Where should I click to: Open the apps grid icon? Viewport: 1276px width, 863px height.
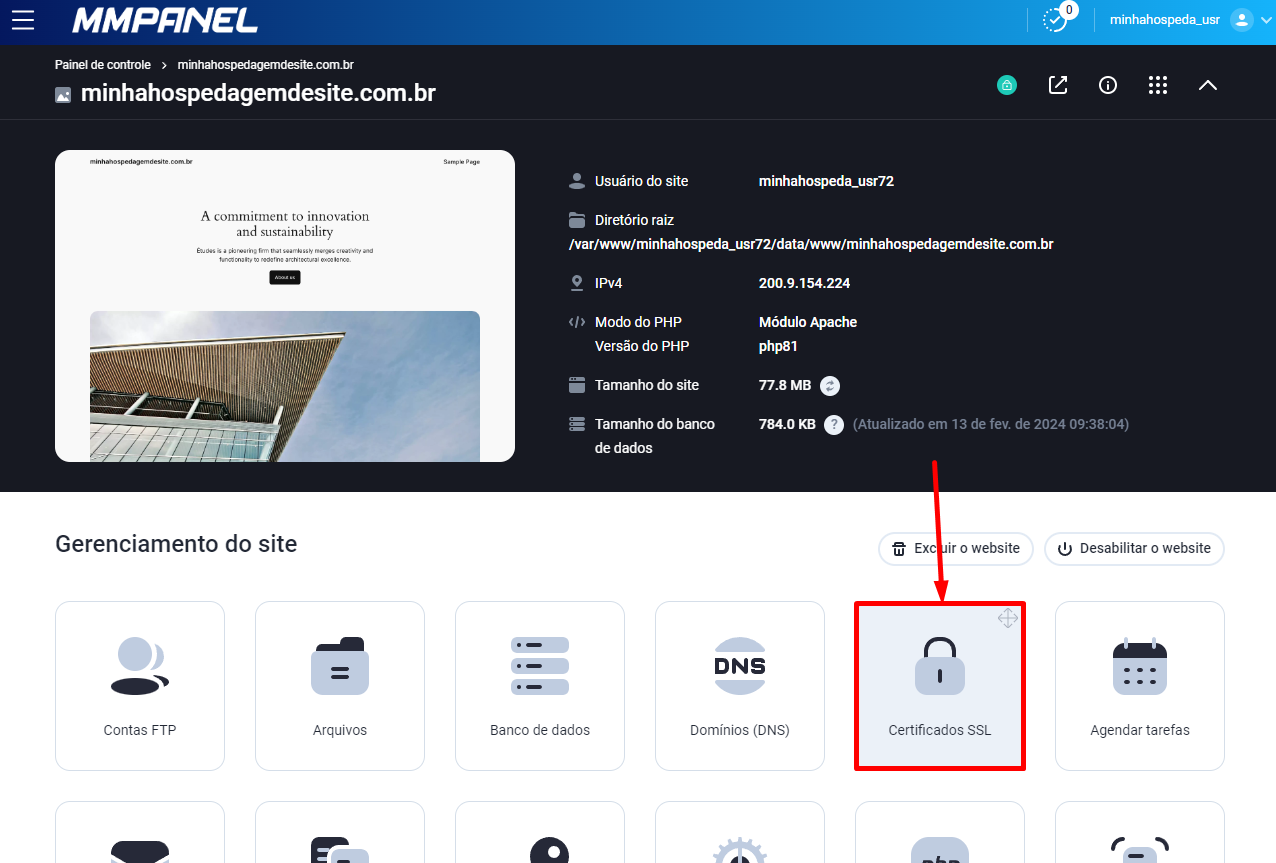pyautogui.click(x=1158, y=85)
